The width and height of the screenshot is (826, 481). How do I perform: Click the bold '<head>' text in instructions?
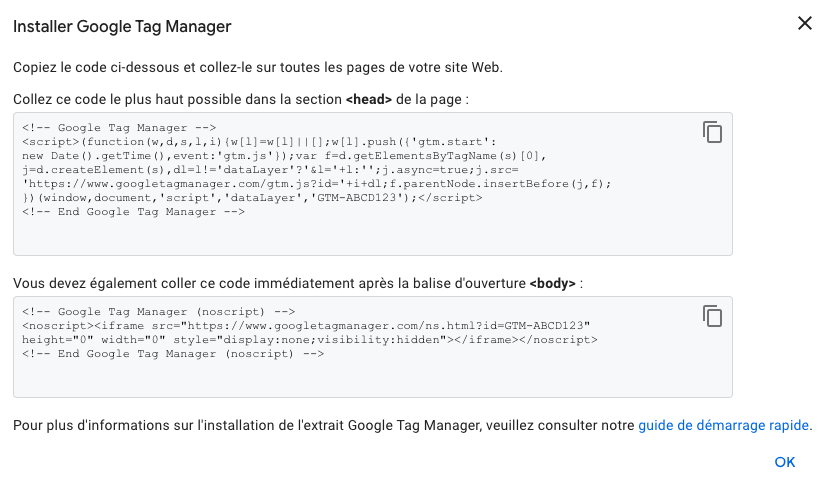(368, 99)
